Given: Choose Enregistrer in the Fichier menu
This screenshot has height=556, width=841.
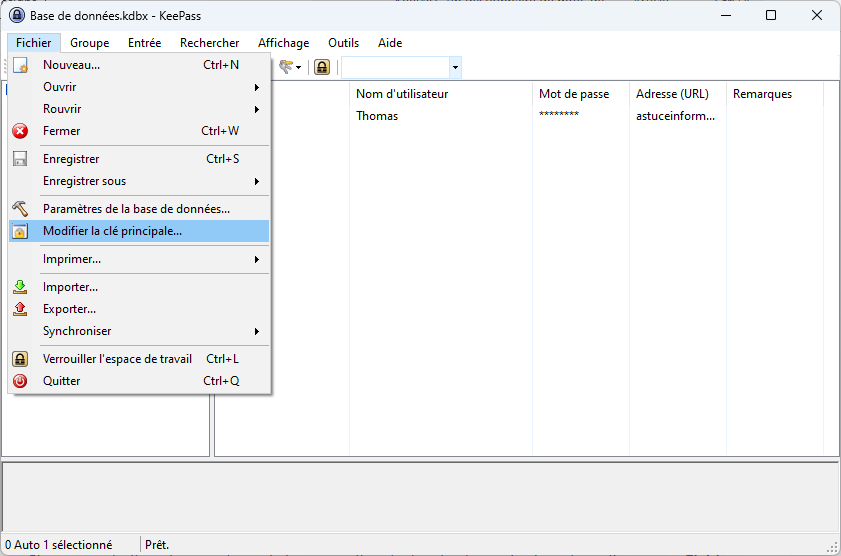Looking at the screenshot, I should 139,159.
